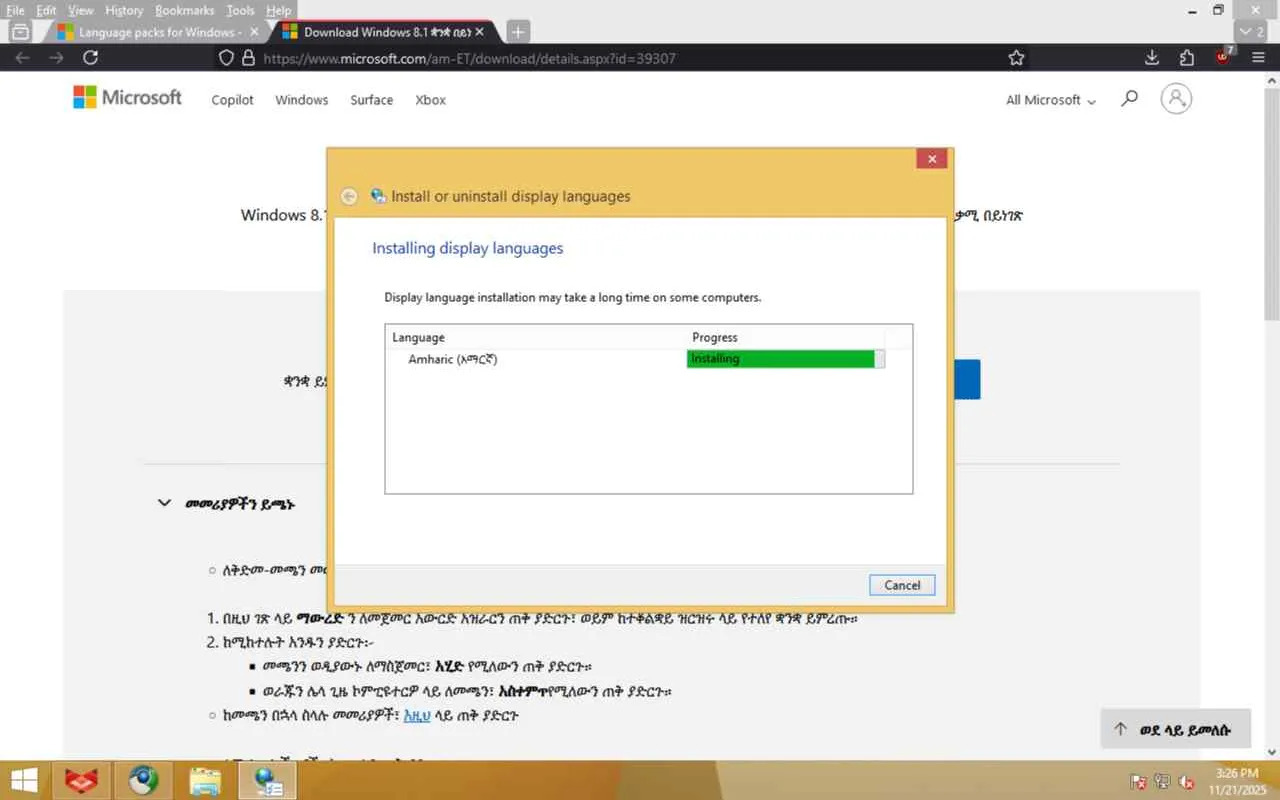Image resolution: width=1280 pixels, height=800 pixels.
Task: Open the Microsoft site search
Action: 1129,99
